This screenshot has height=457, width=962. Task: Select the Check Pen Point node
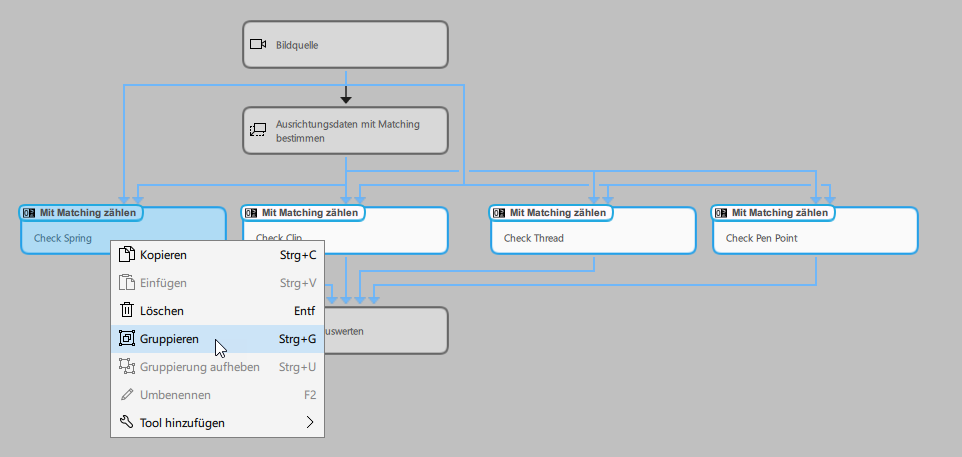(814, 238)
